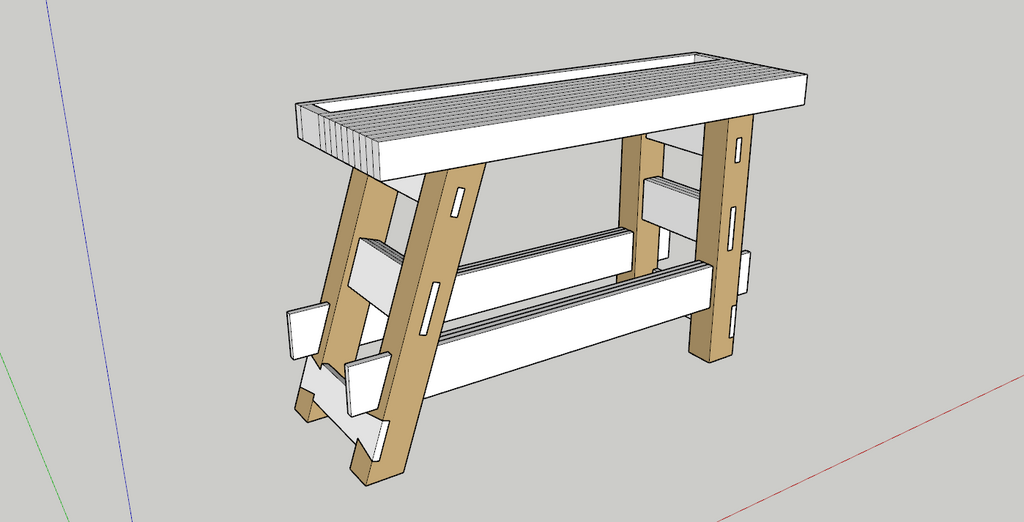Select the wedge board at front left leg
The image size is (1024, 522).
(368, 385)
